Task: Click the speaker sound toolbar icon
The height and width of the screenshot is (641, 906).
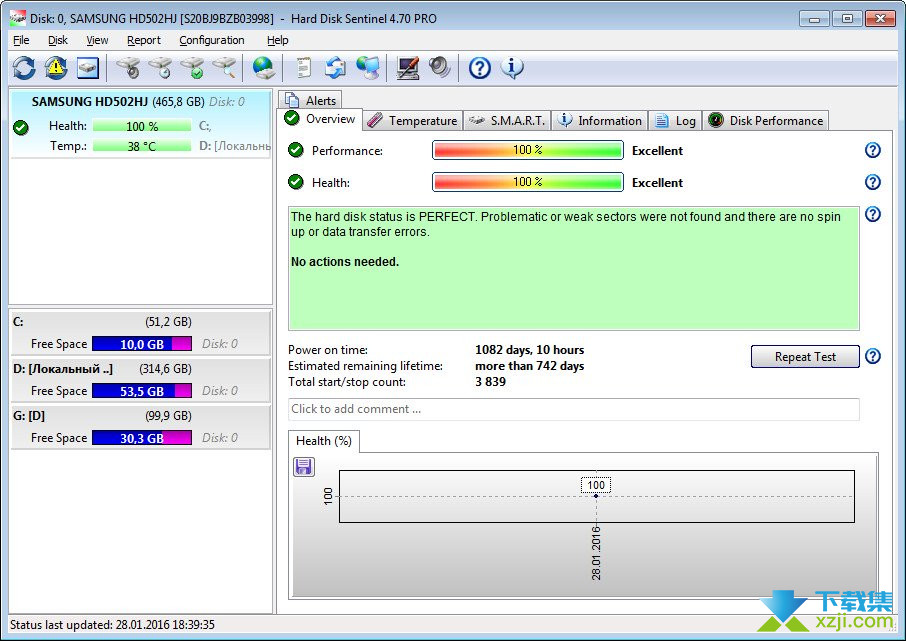Action: pos(440,68)
